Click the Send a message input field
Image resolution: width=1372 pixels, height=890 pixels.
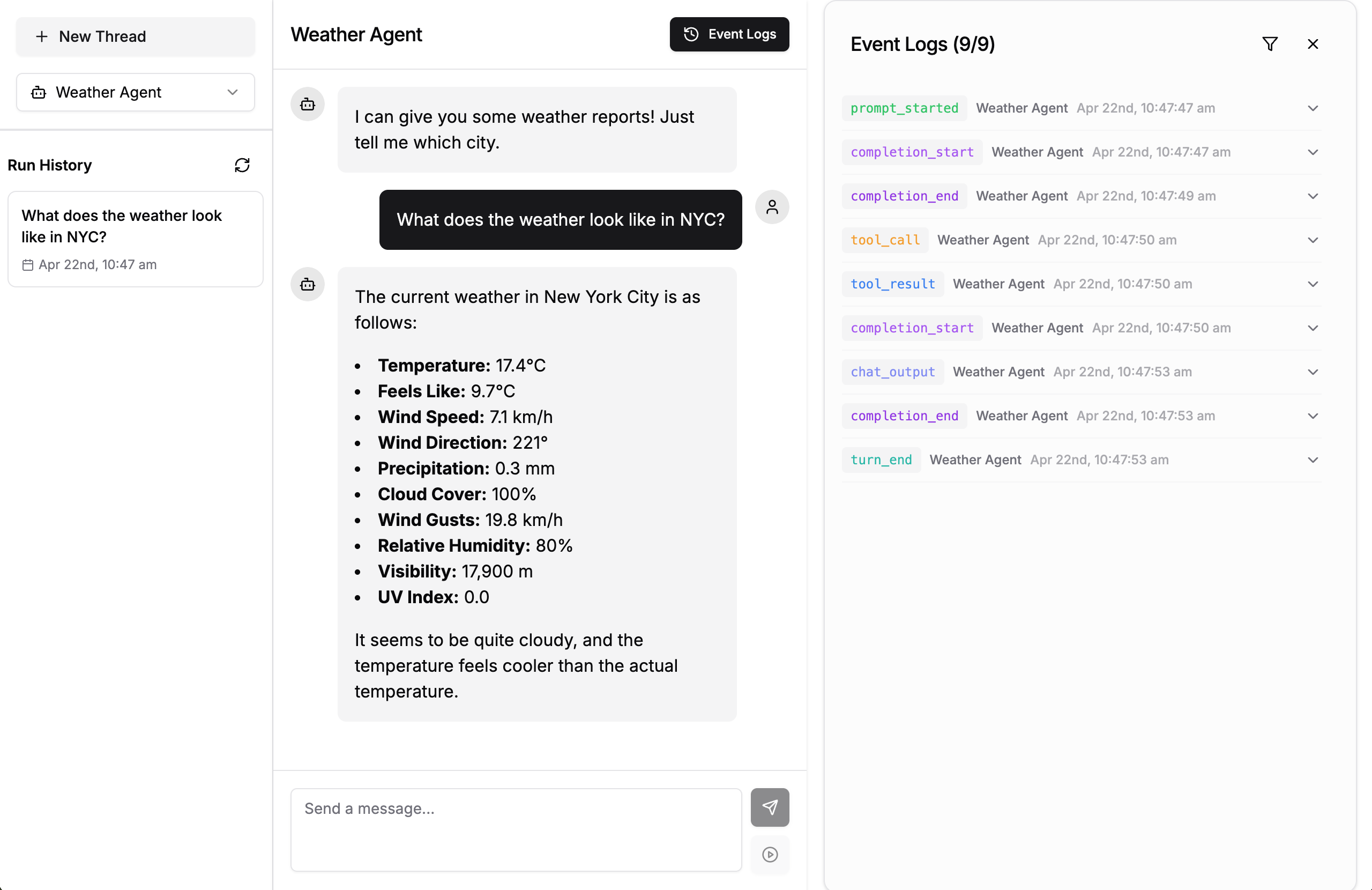516,829
